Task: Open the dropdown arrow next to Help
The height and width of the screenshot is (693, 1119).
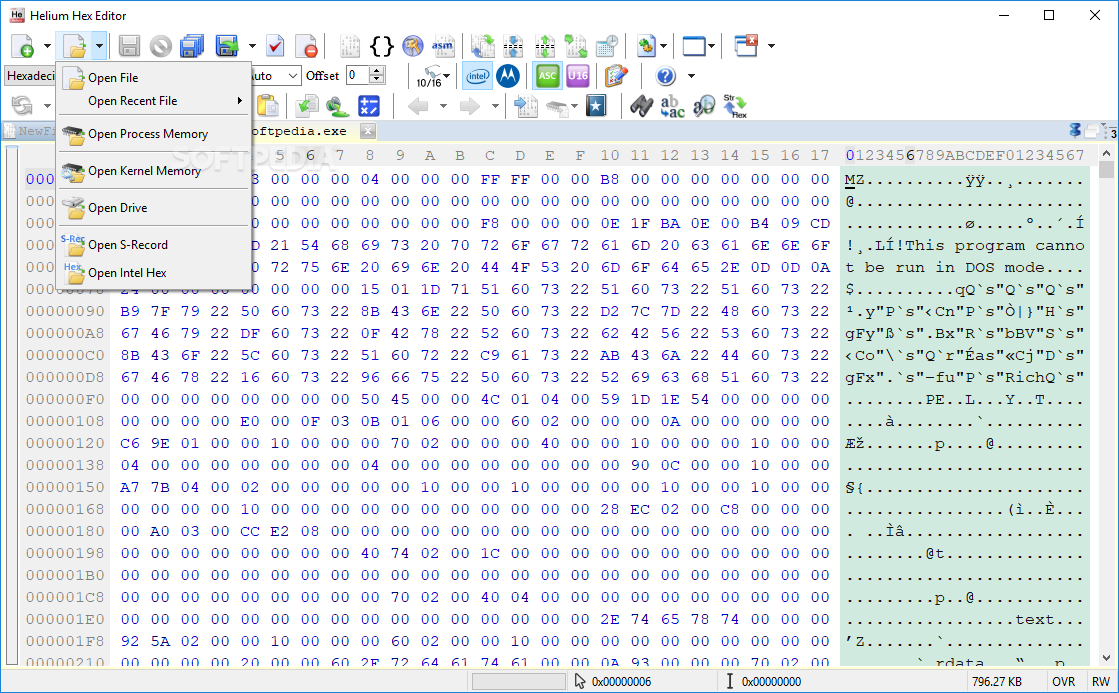Action: pyautogui.click(x=691, y=76)
